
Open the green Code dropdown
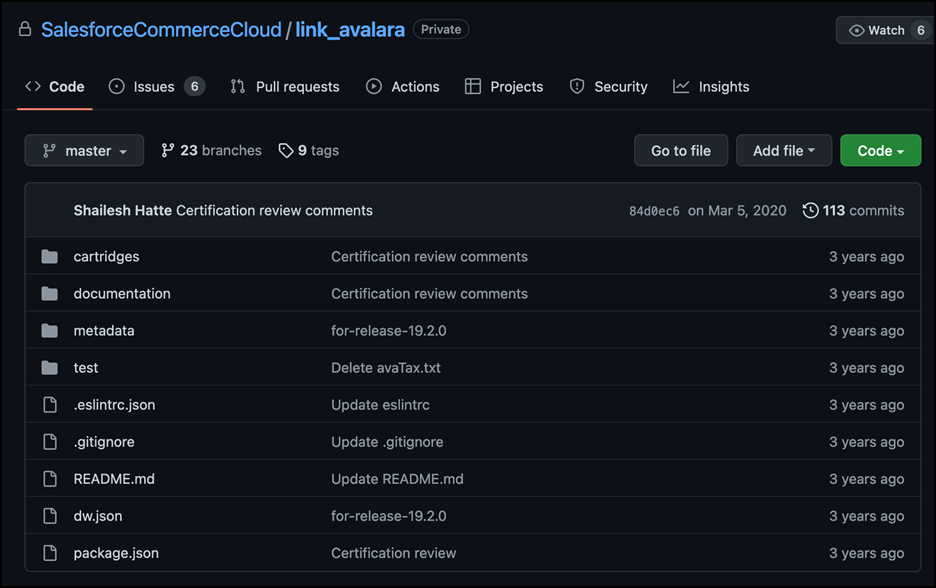[x=880, y=150]
